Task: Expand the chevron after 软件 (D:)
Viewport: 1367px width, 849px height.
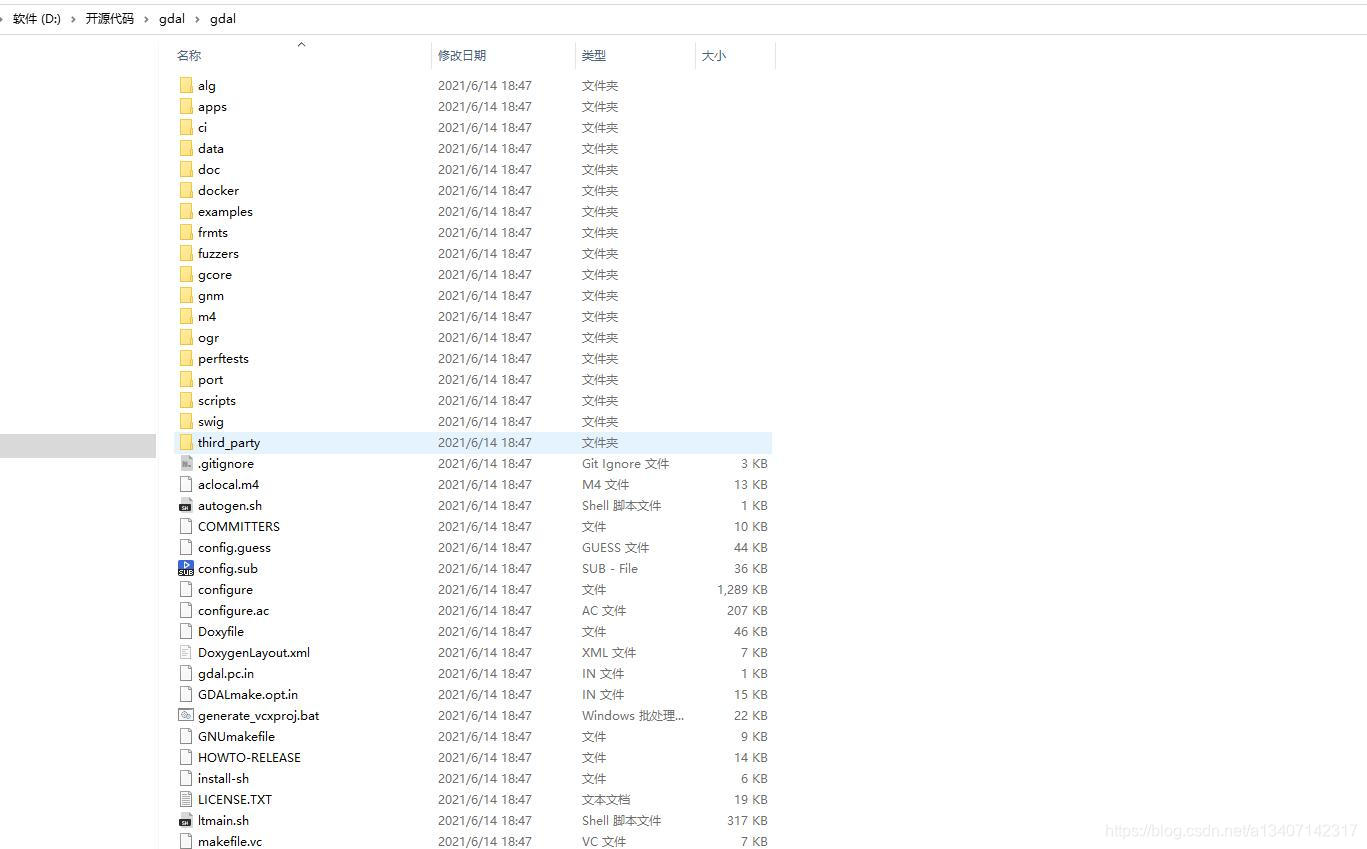Action: [73, 19]
